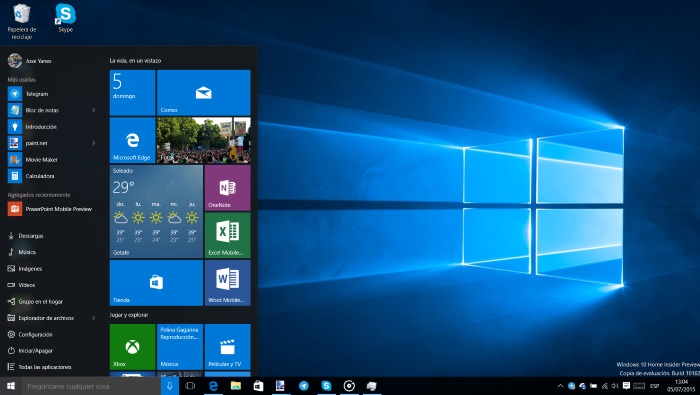Click the 'Jugar y explorar' group header
The width and height of the screenshot is (700, 395).
tap(129, 315)
